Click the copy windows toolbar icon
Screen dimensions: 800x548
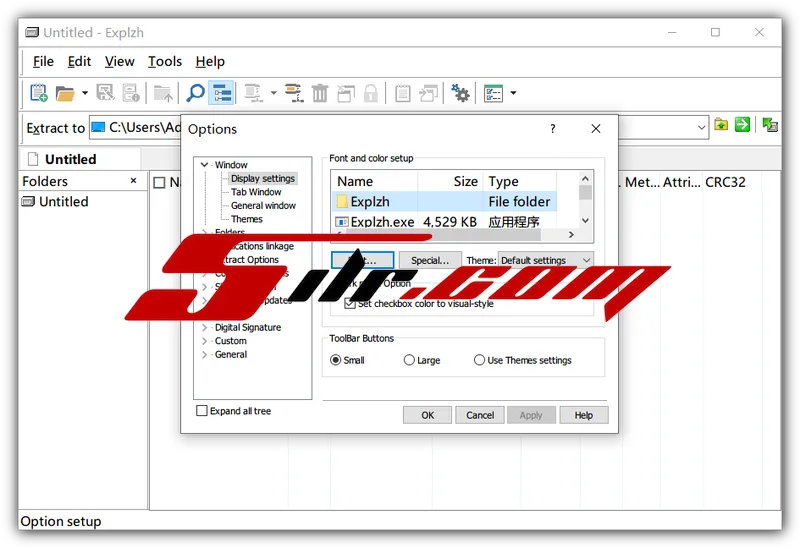[x=428, y=93]
